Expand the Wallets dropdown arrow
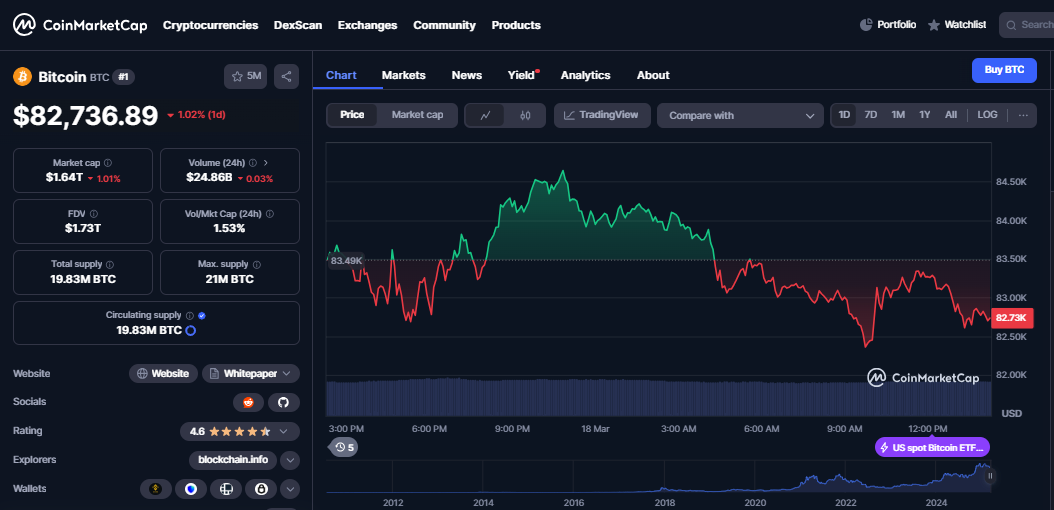1054x510 pixels. pyautogui.click(x=290, y=489)
